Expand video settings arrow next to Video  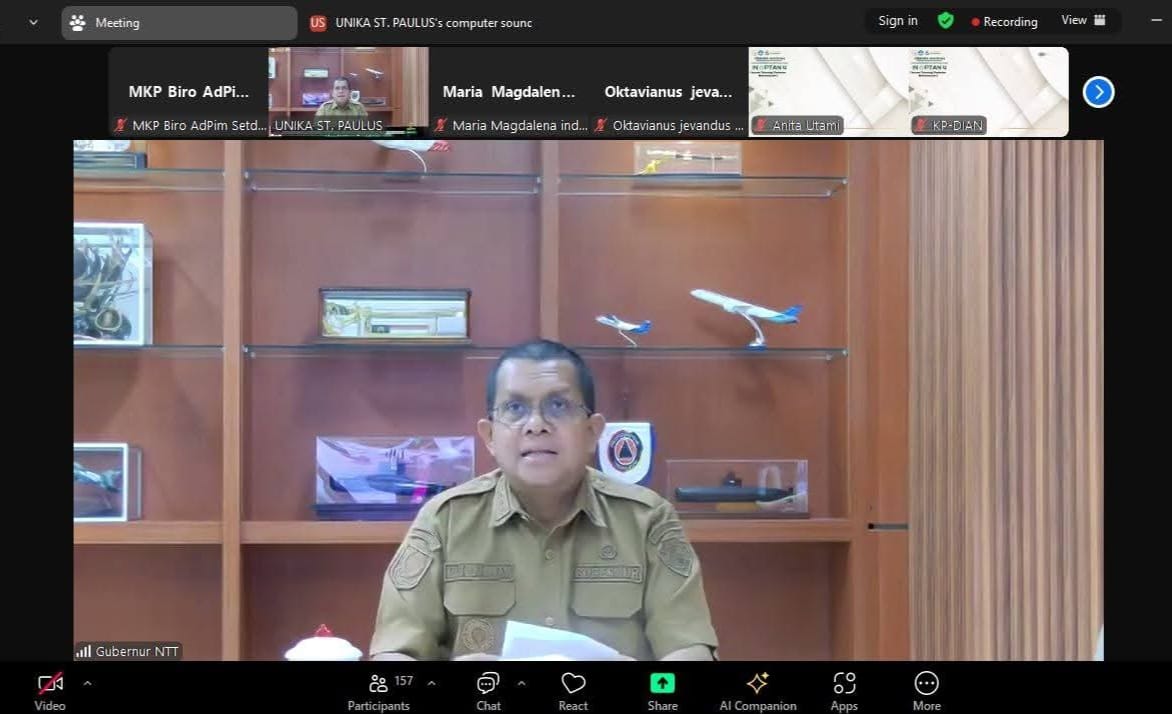[x=87, y=683]
